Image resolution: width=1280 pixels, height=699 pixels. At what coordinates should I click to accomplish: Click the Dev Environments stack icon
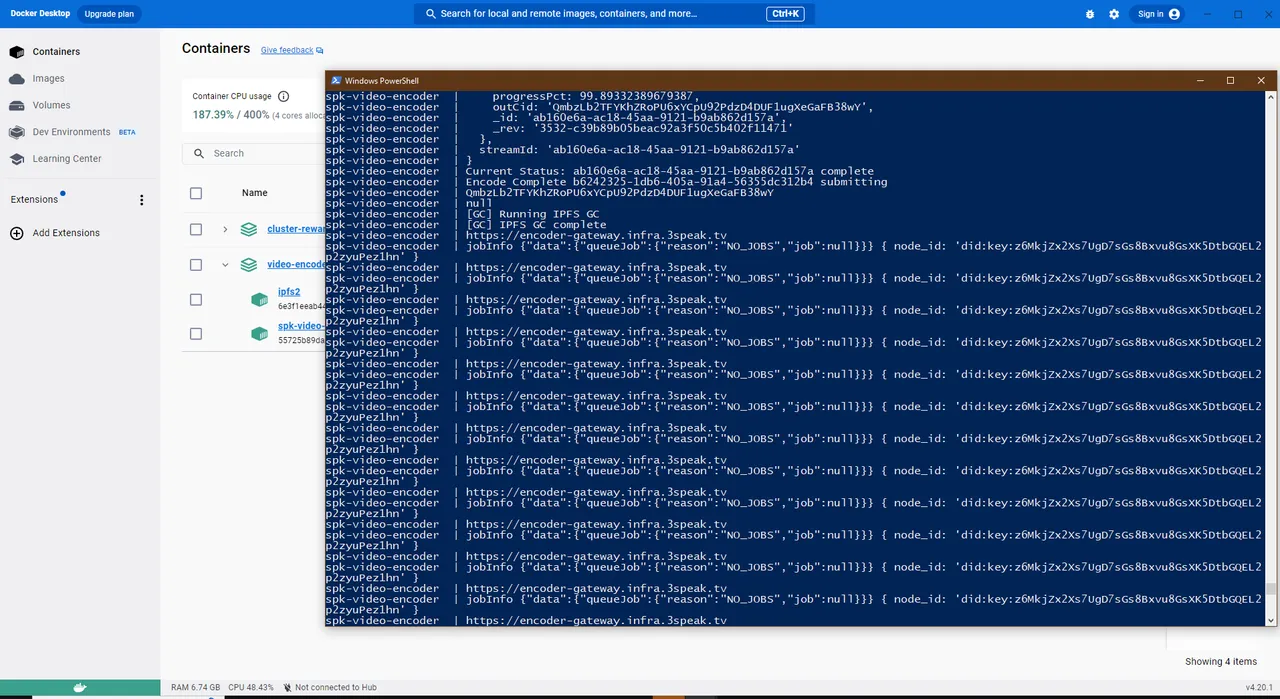[x=16, y=132]
